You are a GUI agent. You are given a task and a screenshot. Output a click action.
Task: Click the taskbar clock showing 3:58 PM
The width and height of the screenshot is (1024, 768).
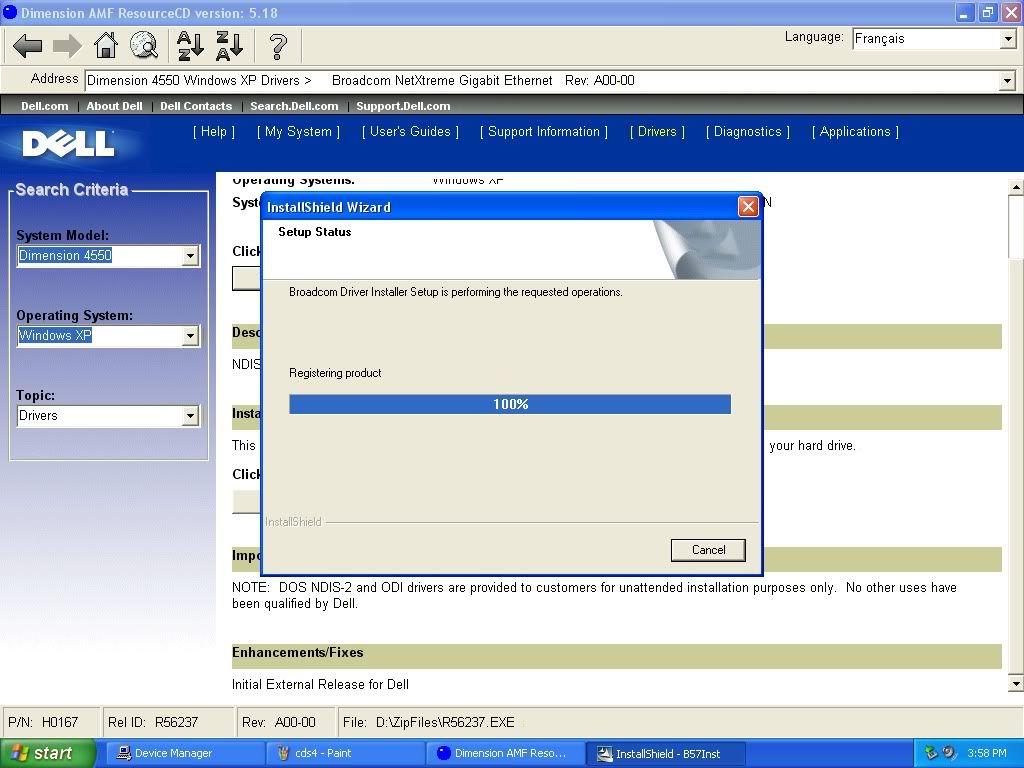pos(987,753)
